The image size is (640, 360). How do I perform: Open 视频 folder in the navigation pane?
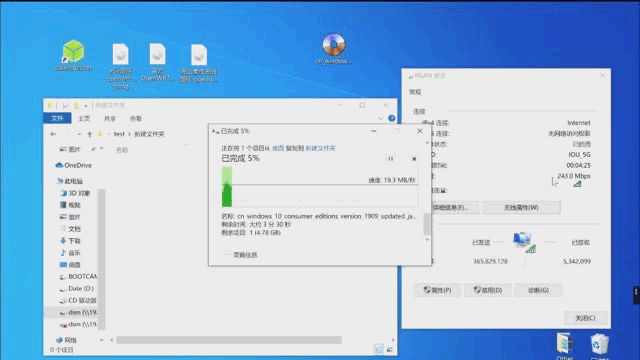point(70,205)
